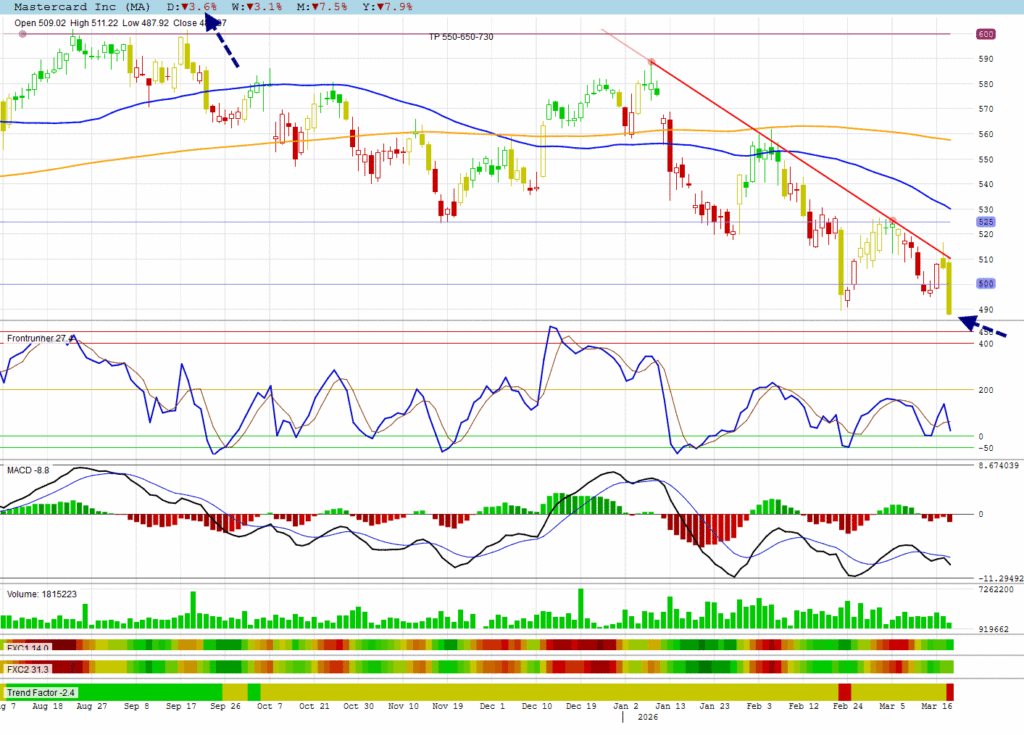Click the Trend Factor -2.4 label
Screen dimensions: 1024x735
click(x=42, y=692)
